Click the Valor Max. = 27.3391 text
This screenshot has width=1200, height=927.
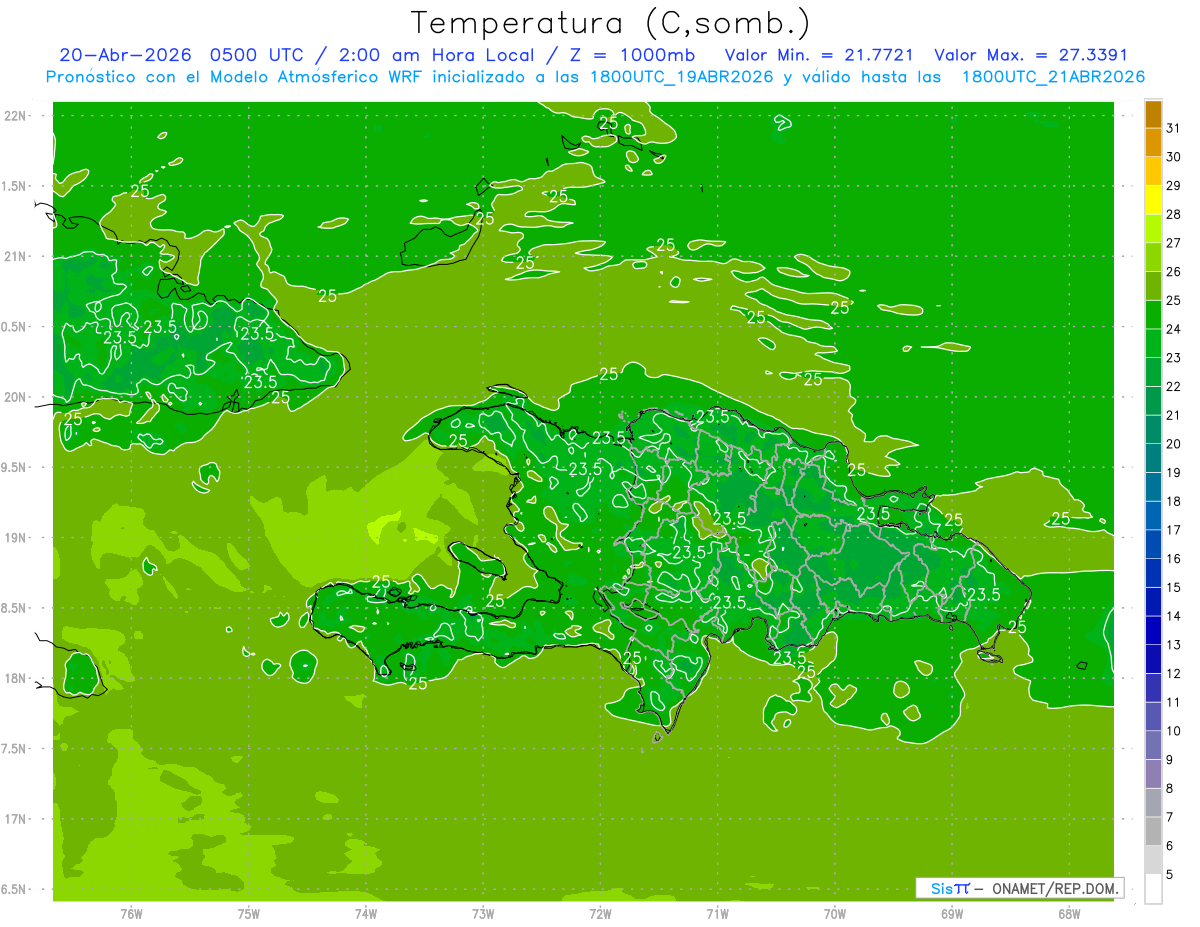[x=1030, y=55]
